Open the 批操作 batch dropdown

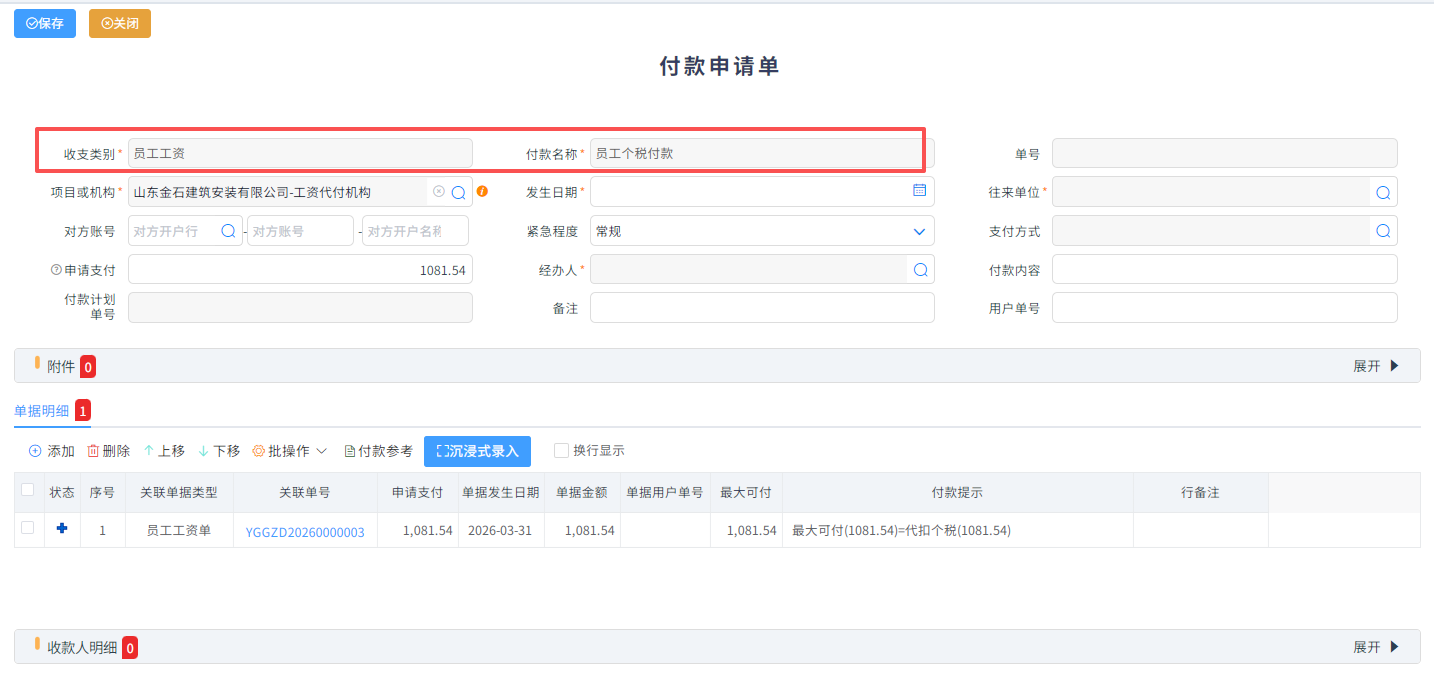click(x=290, y=451)
